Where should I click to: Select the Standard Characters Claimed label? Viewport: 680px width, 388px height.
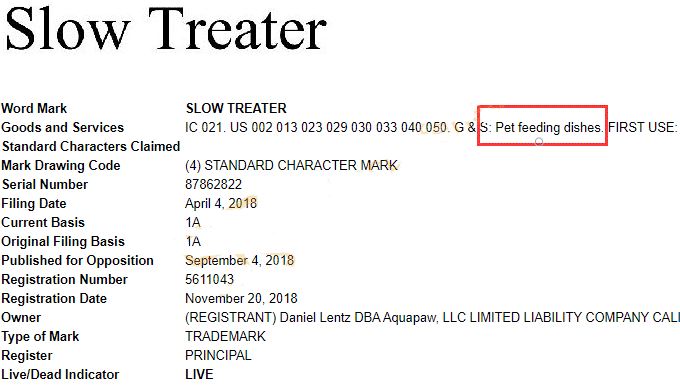[x=91, y=146]
